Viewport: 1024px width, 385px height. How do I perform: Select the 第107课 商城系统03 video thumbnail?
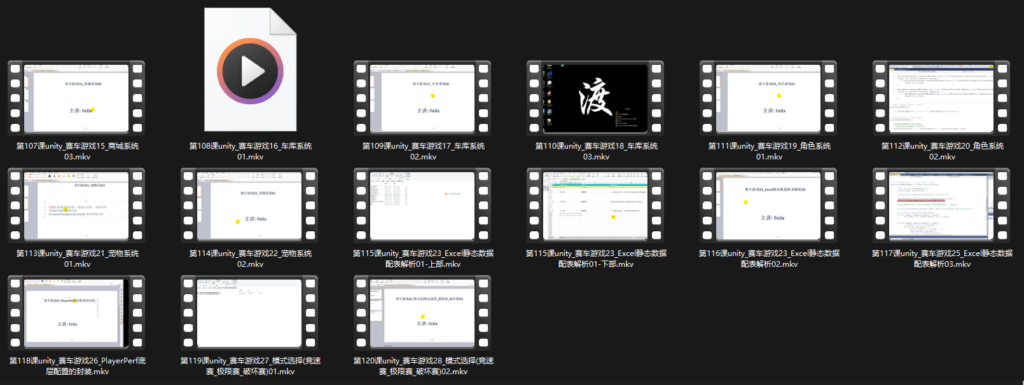76,98
